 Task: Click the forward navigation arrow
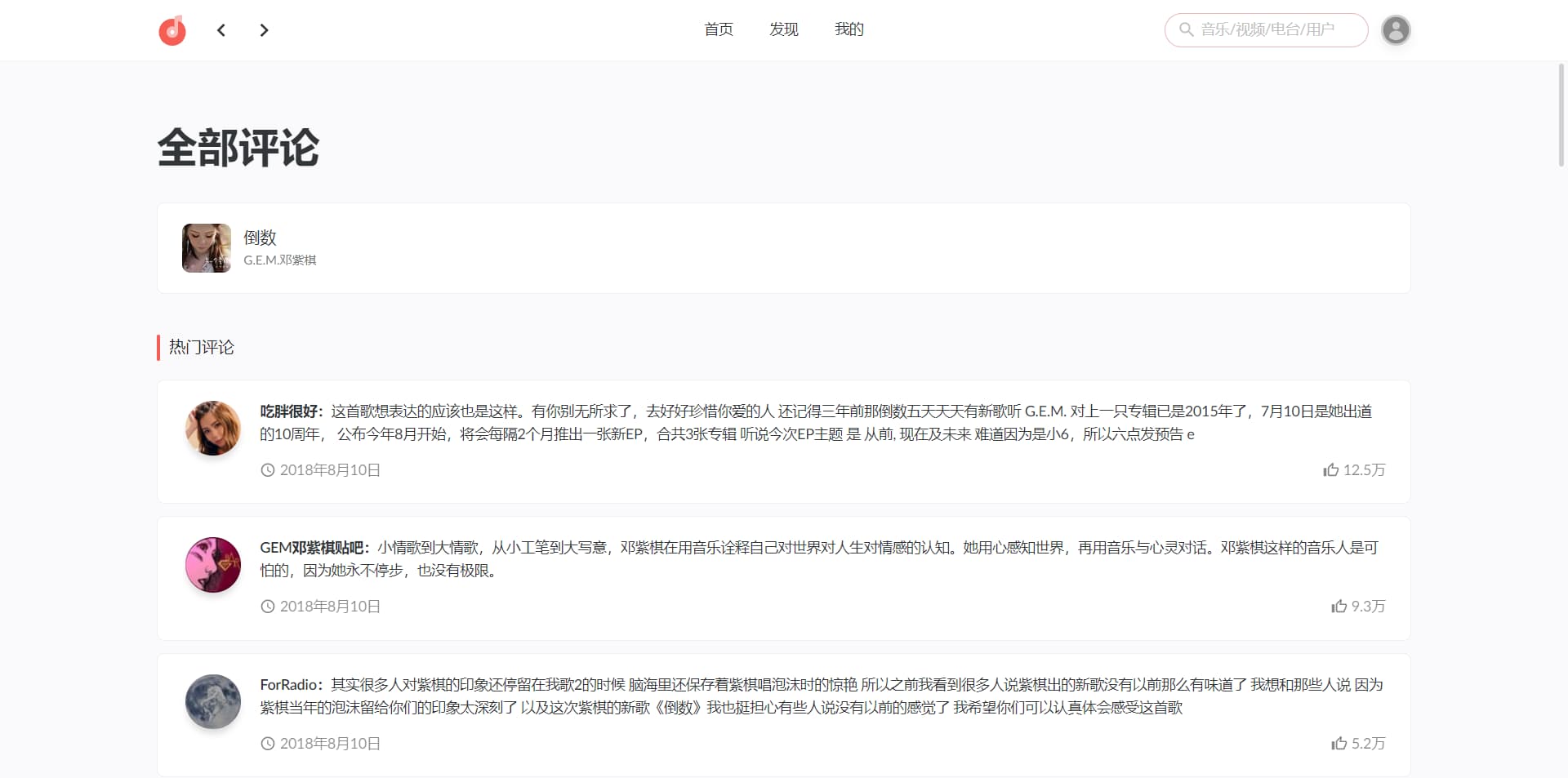point(264,30)
